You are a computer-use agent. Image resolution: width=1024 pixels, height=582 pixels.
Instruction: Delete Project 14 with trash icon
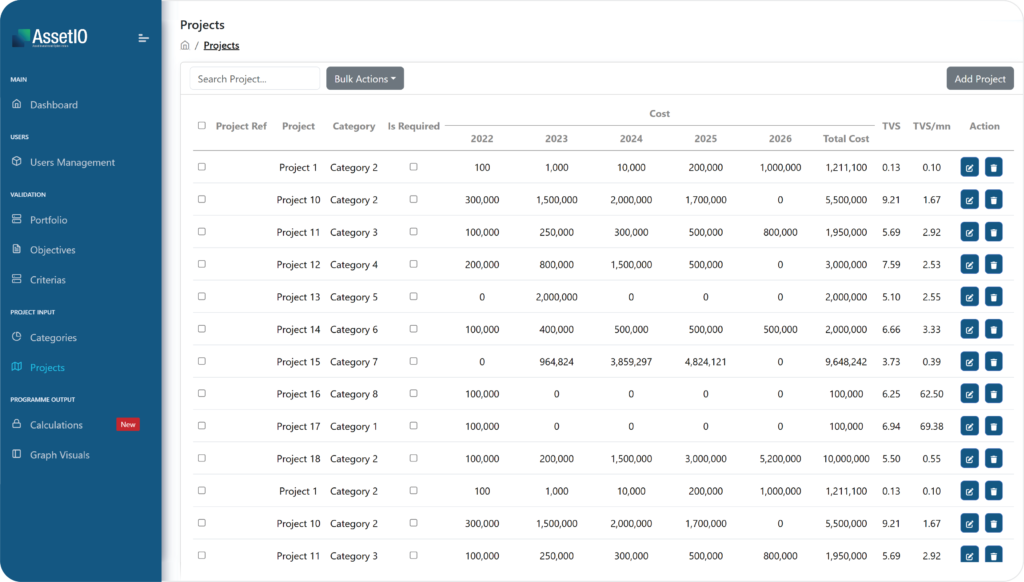(x=993, y=329)
